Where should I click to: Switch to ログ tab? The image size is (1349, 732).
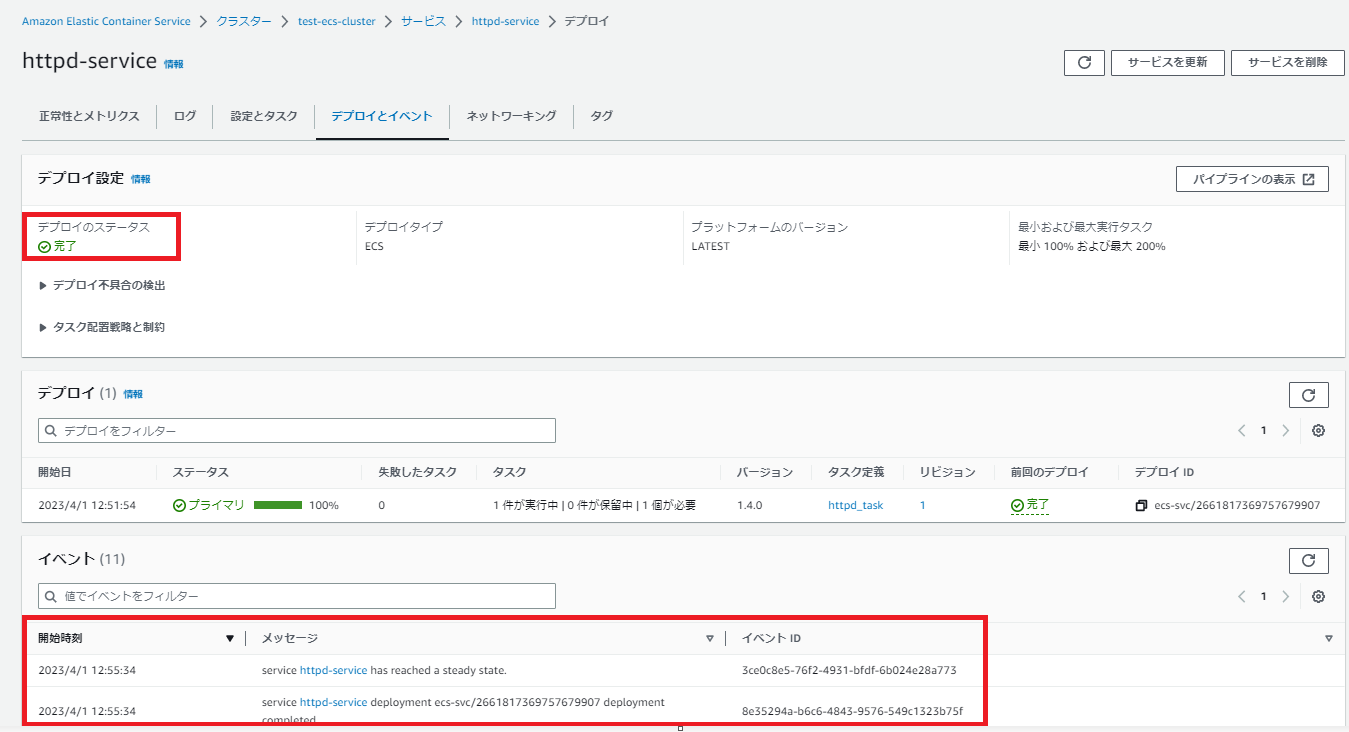tap(185, 116)
